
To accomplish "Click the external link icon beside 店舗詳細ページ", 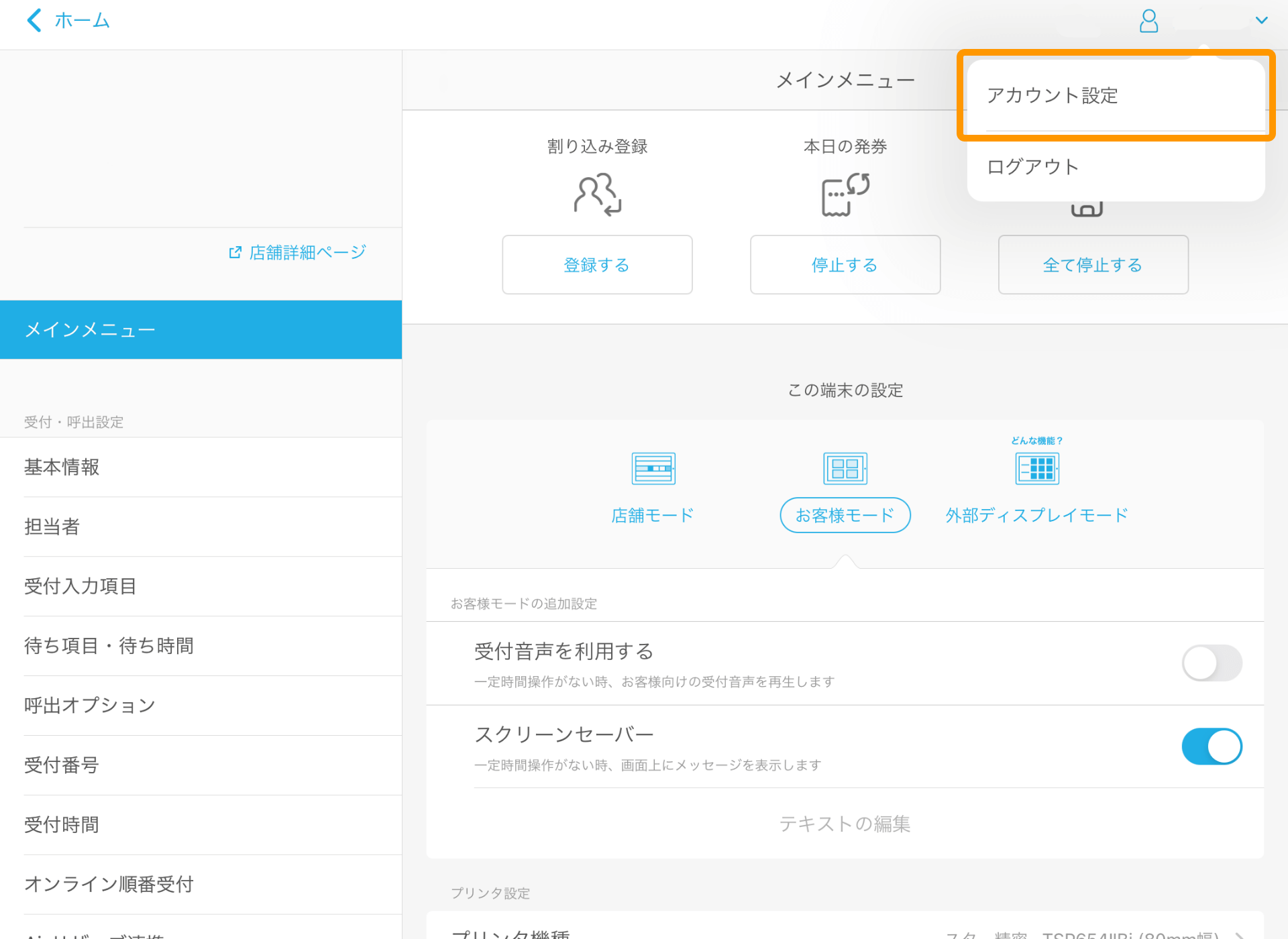I will [x=235, y=252].
